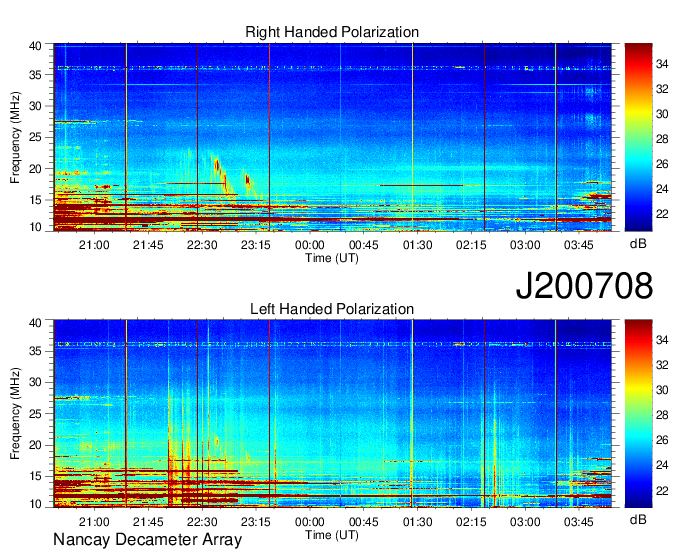680x552 pixels.
Task: Click "34" value on Right Handed color bar
Action: (662, 64)
